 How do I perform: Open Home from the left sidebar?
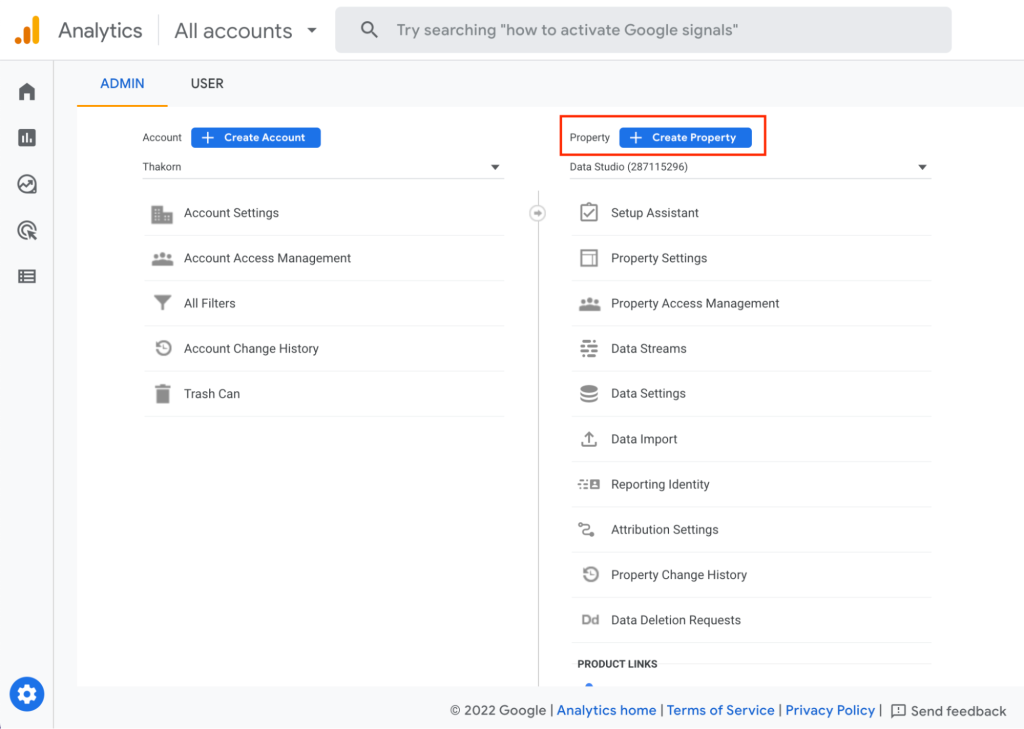[27, 91]
